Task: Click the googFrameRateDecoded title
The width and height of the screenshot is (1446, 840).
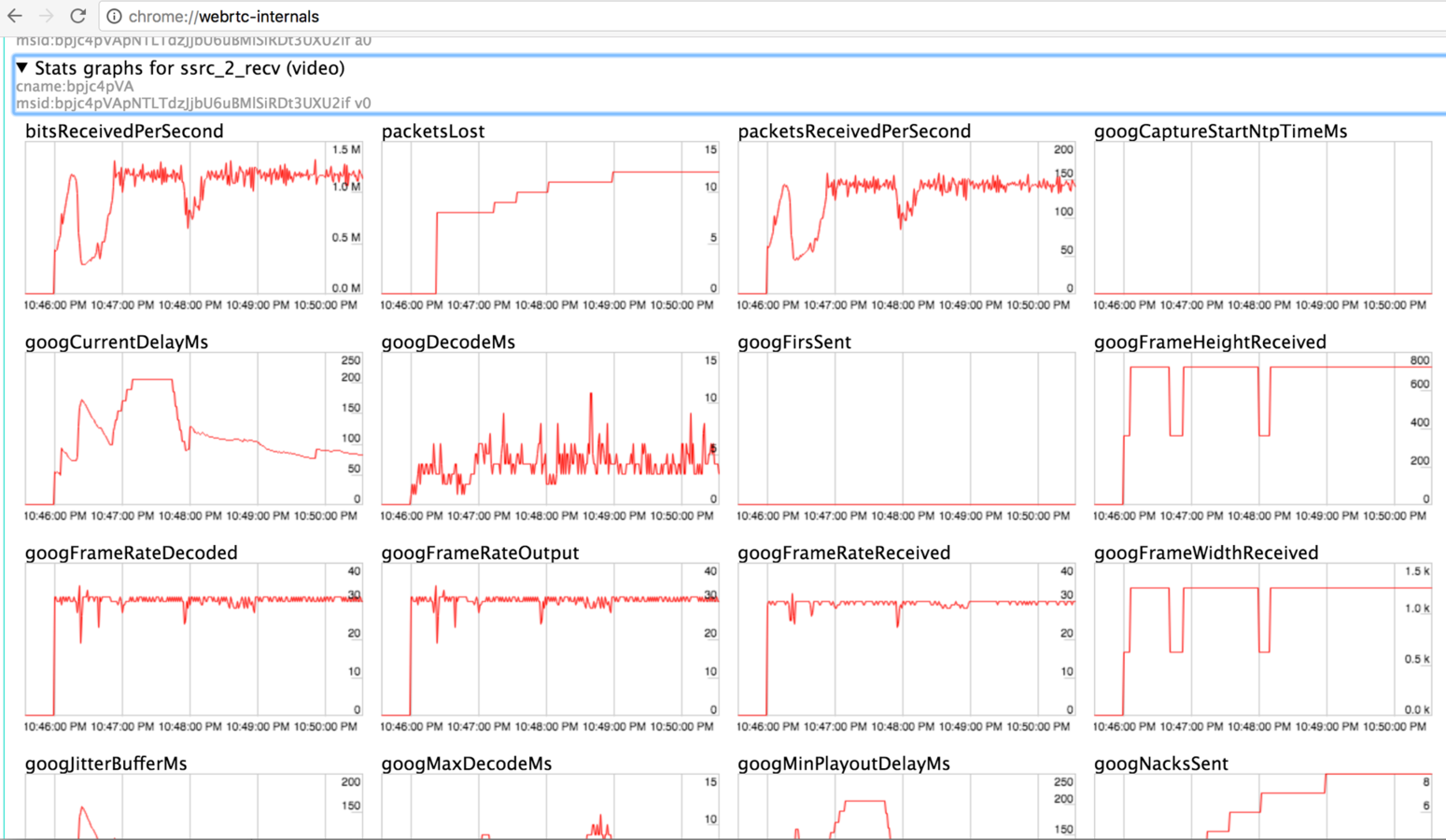Action: point(132,553)
